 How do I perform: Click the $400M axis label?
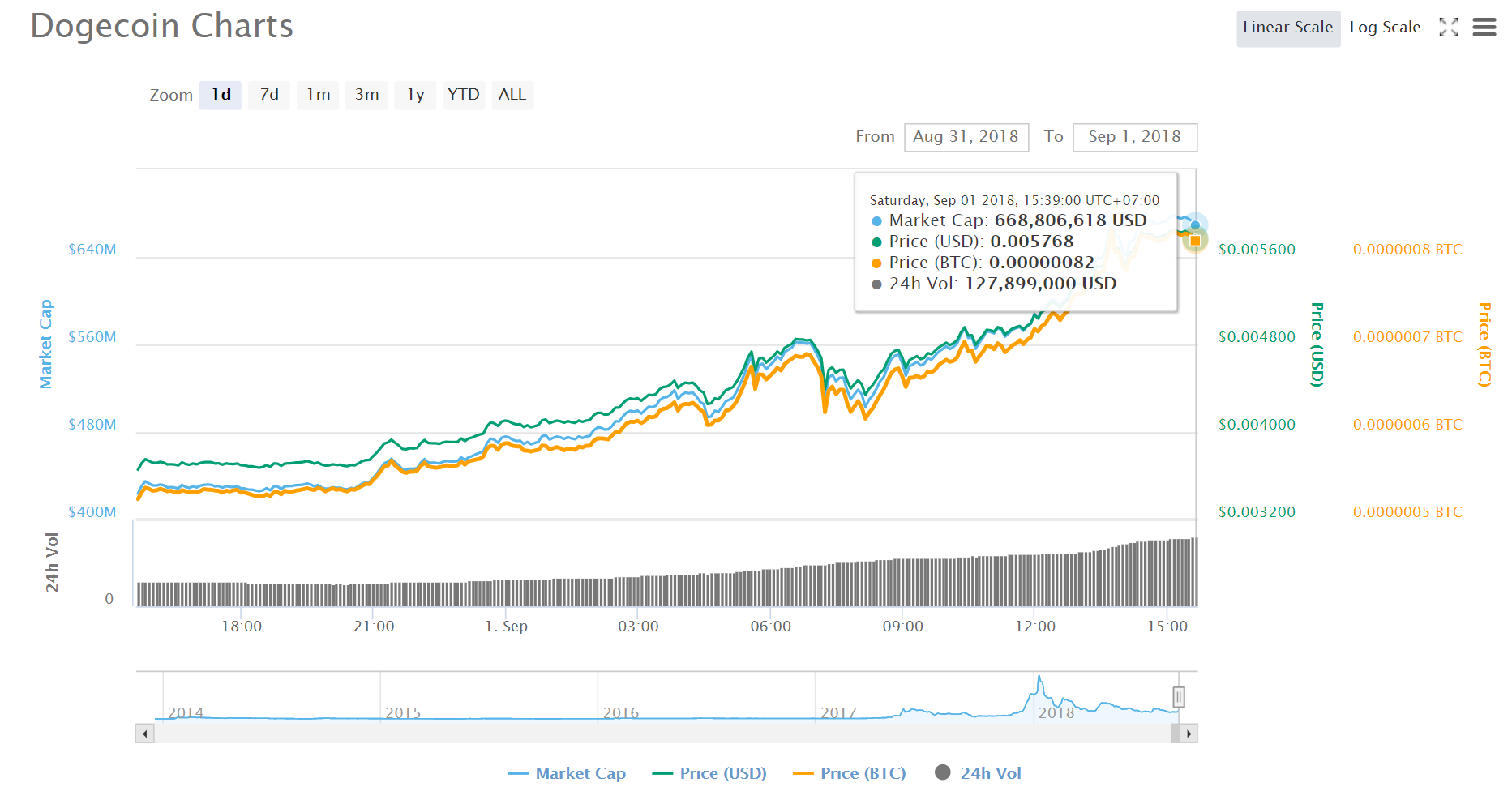pos(92,512)
